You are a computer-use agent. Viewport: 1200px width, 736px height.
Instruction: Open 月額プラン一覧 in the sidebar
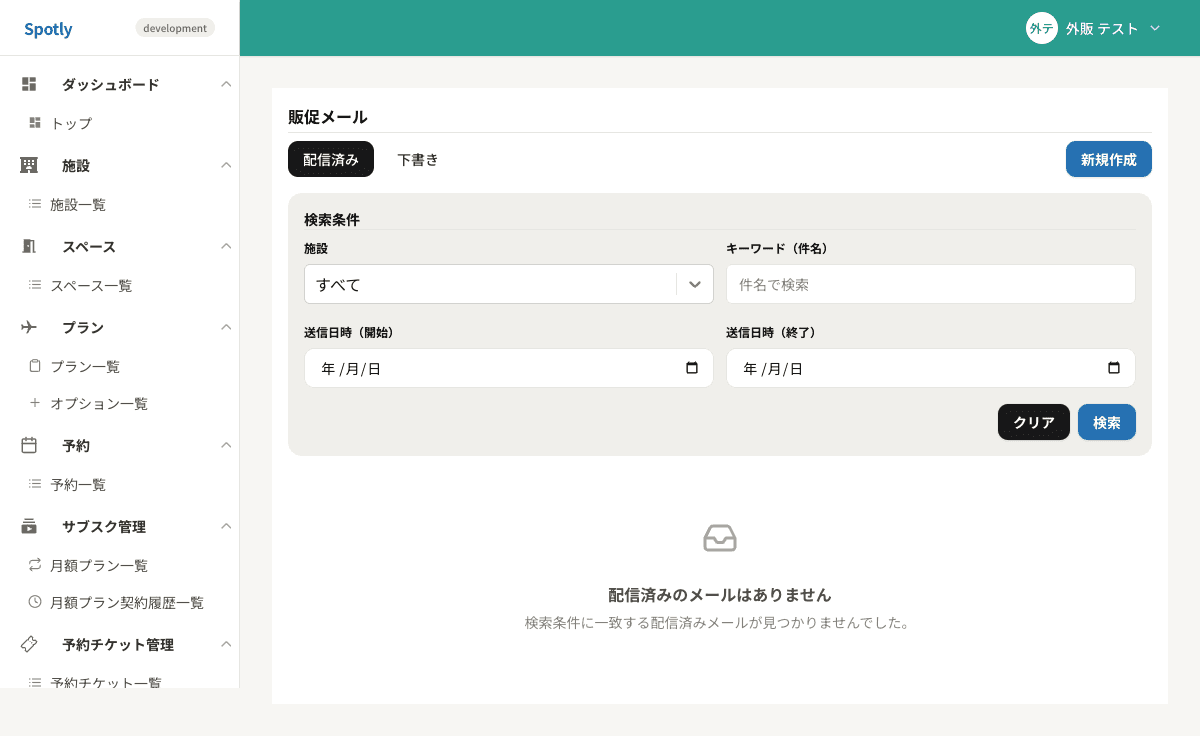(x=99, y=565)
